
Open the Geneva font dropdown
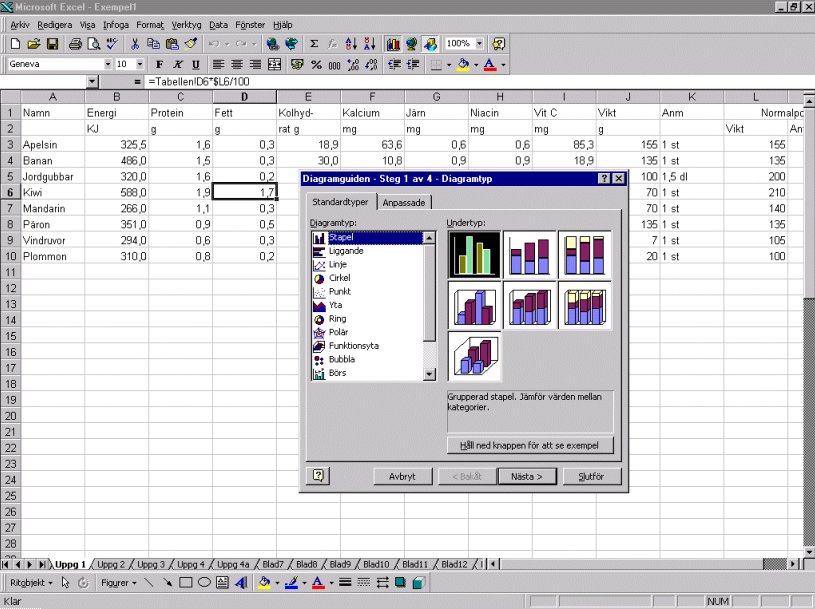point(108,64)
